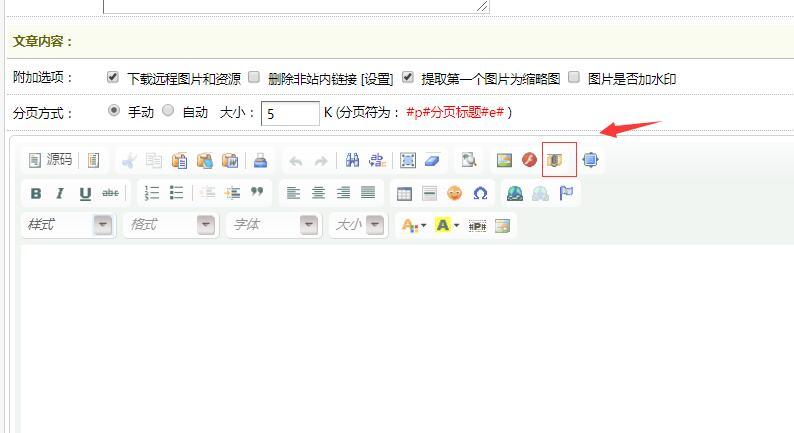This screenshot has height=433, width=794.
Task: Open the background color picker
Action: pyautogui.click(x=447, y=225)
